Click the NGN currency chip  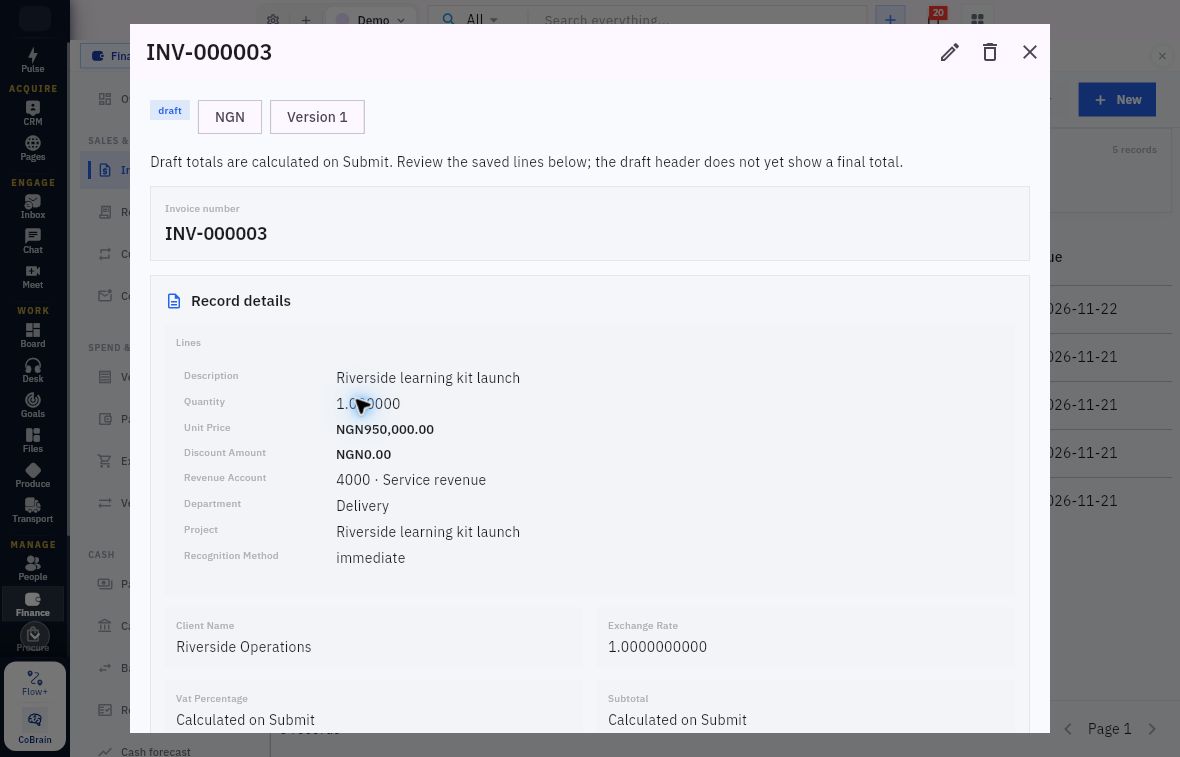tap(230, 117)
